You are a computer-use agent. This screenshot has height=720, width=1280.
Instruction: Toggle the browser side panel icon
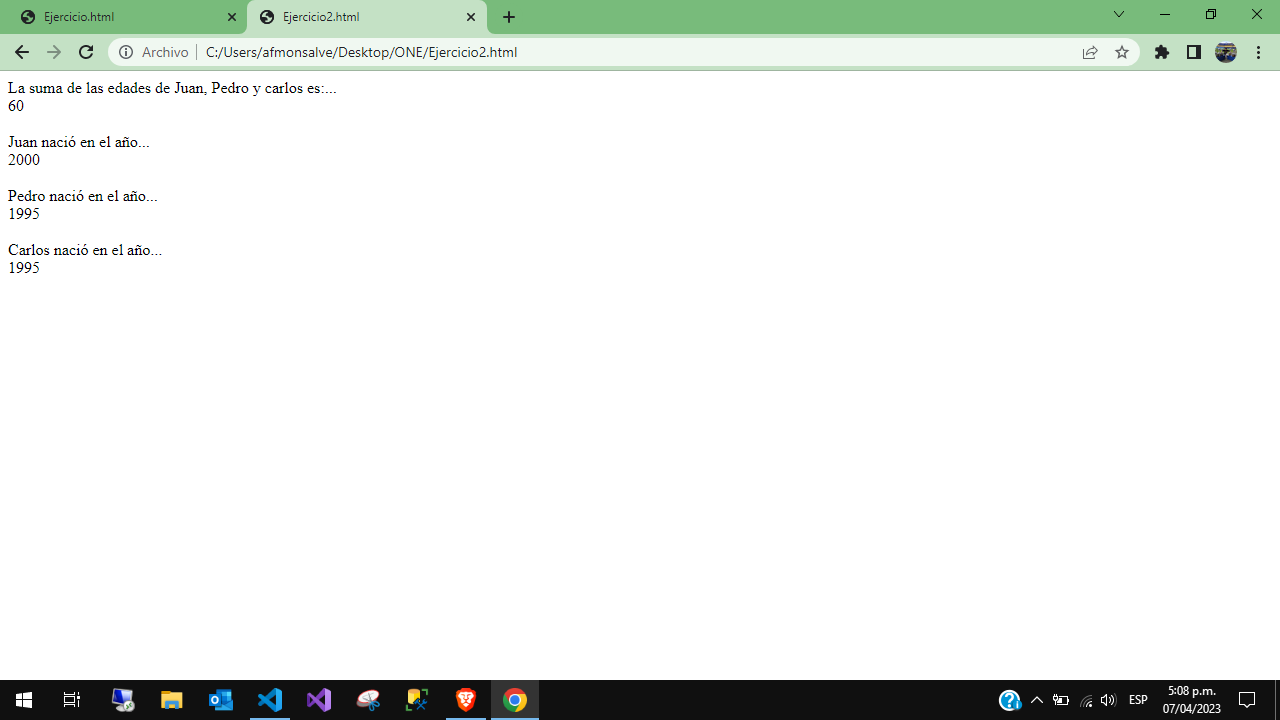1193,52
